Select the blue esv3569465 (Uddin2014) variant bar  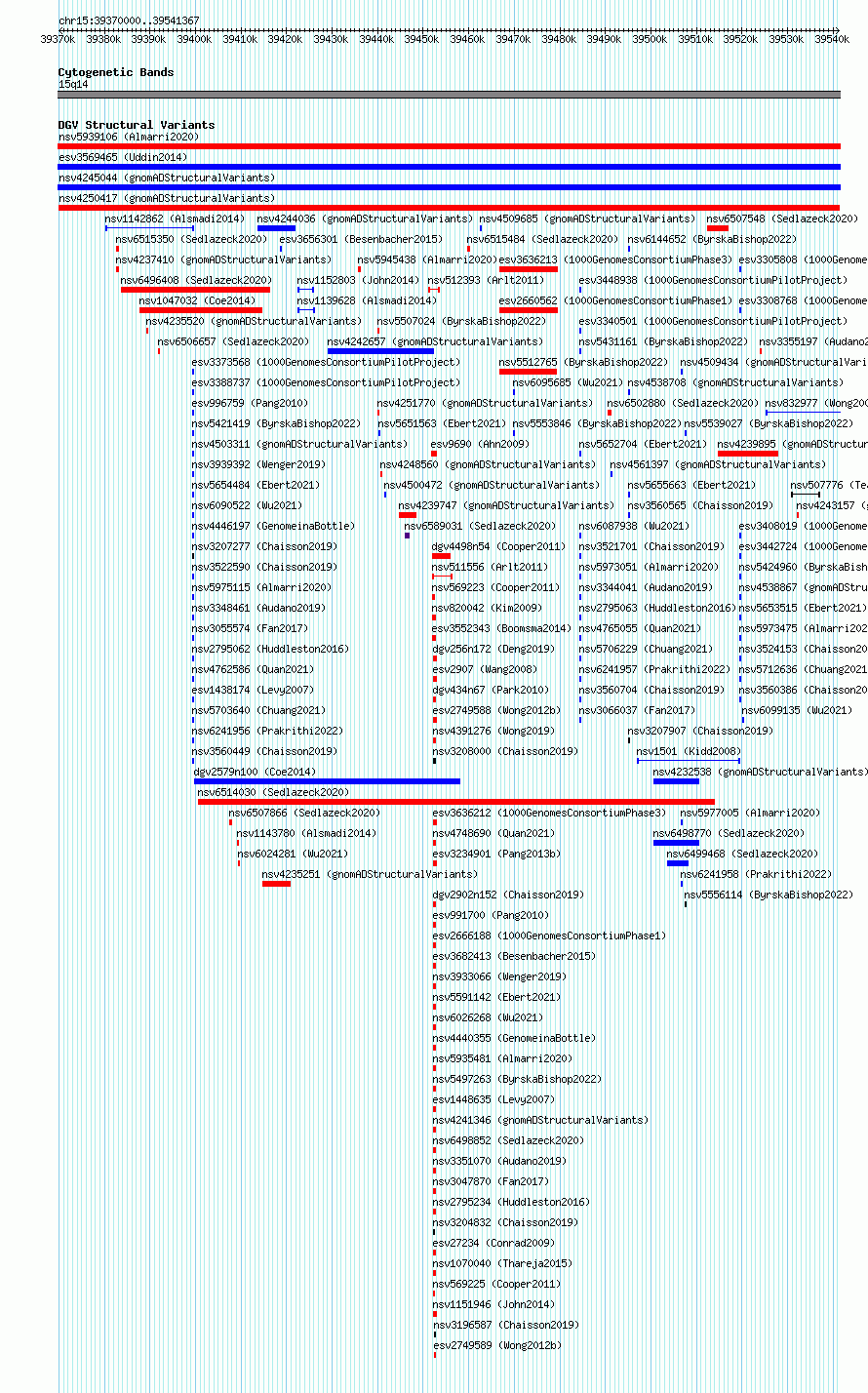449,167
